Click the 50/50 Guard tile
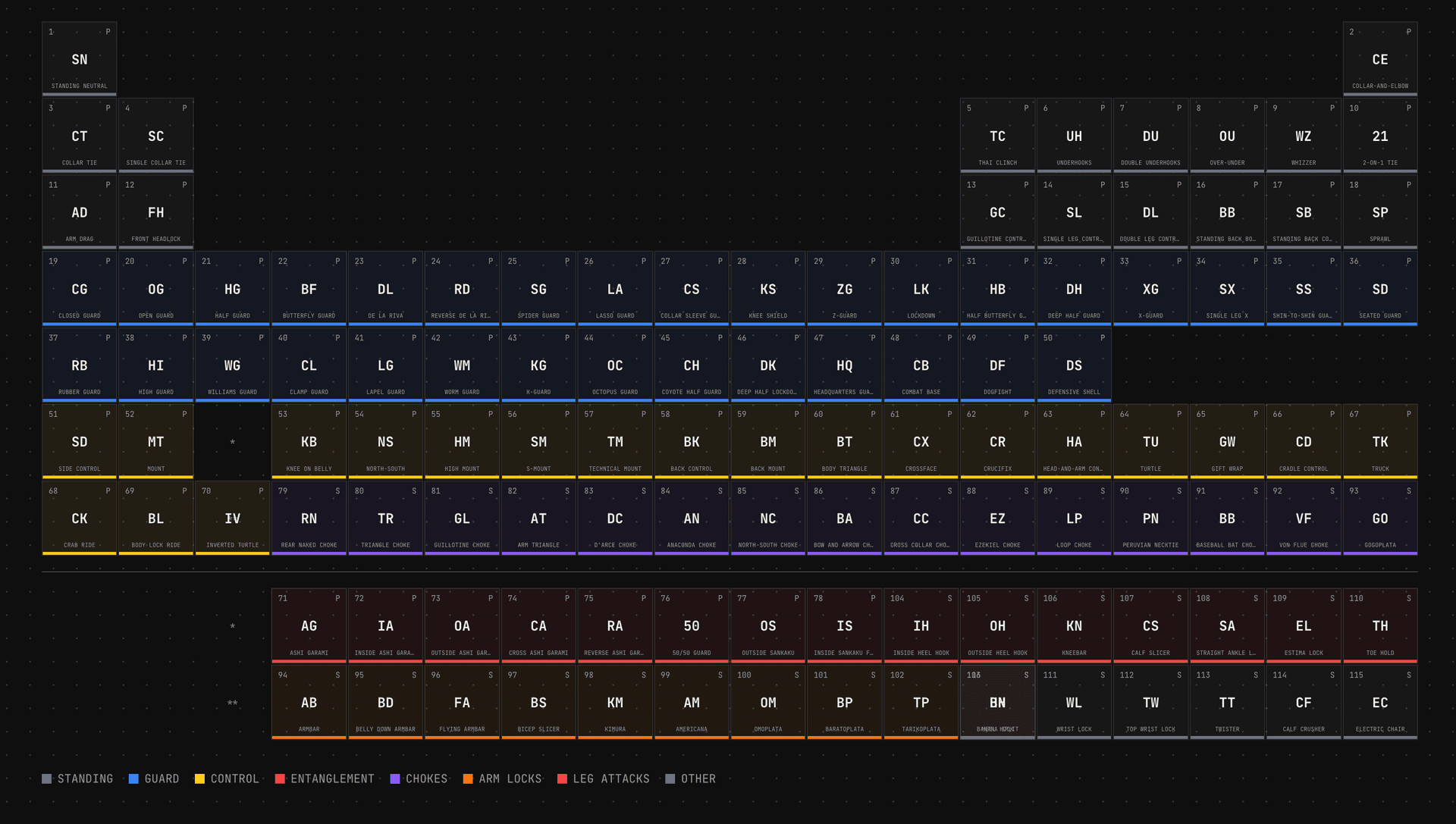This screenshot has height=824, width=1456. click(x=691, y=625)
